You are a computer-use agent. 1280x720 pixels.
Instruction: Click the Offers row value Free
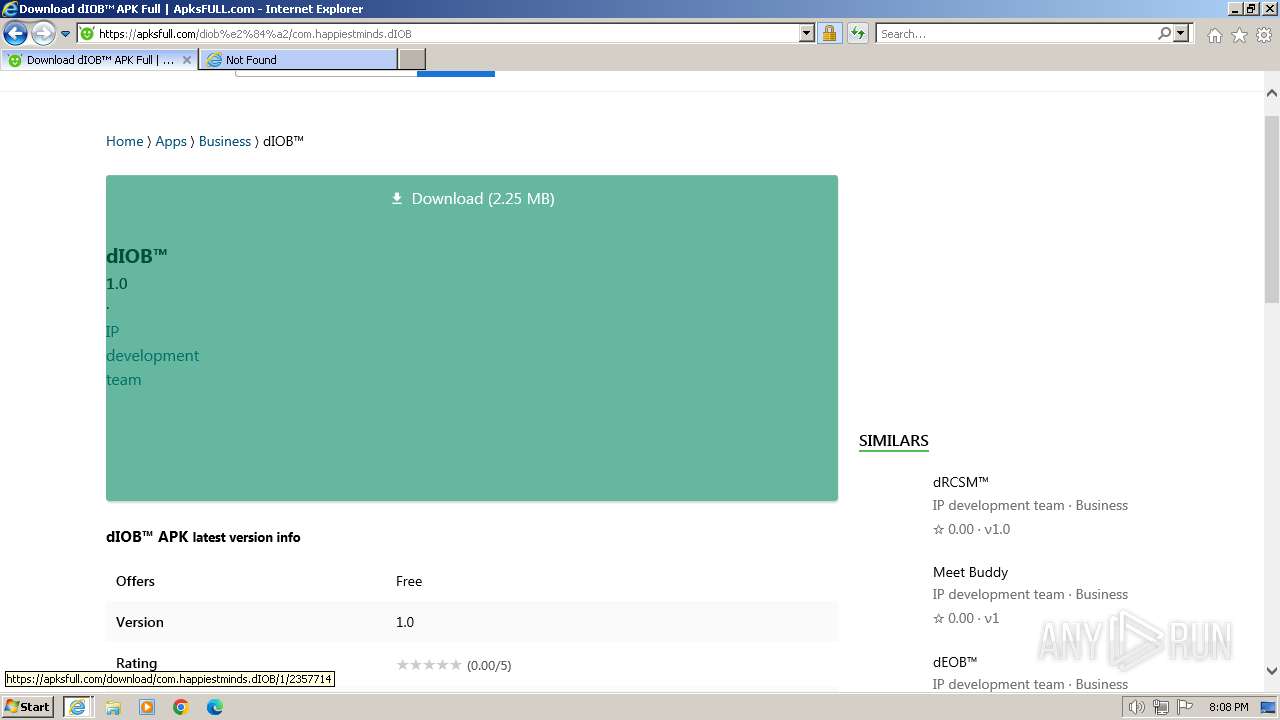tap(409, 581)
